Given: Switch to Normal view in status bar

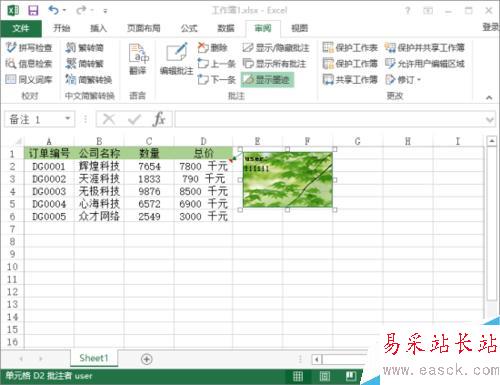Looking at the screenshot, I should point(298,376).
